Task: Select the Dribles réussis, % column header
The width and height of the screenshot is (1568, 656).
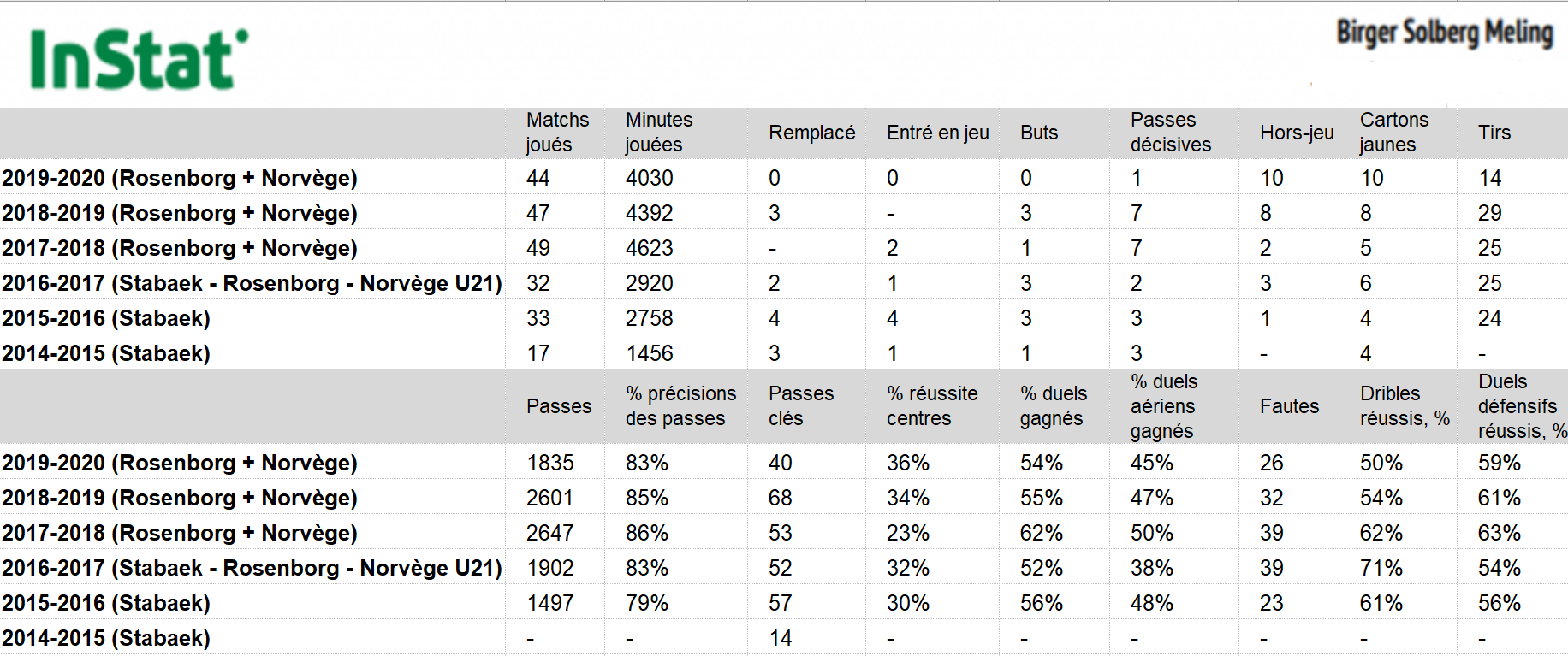Action: [x=1405, y=406]
